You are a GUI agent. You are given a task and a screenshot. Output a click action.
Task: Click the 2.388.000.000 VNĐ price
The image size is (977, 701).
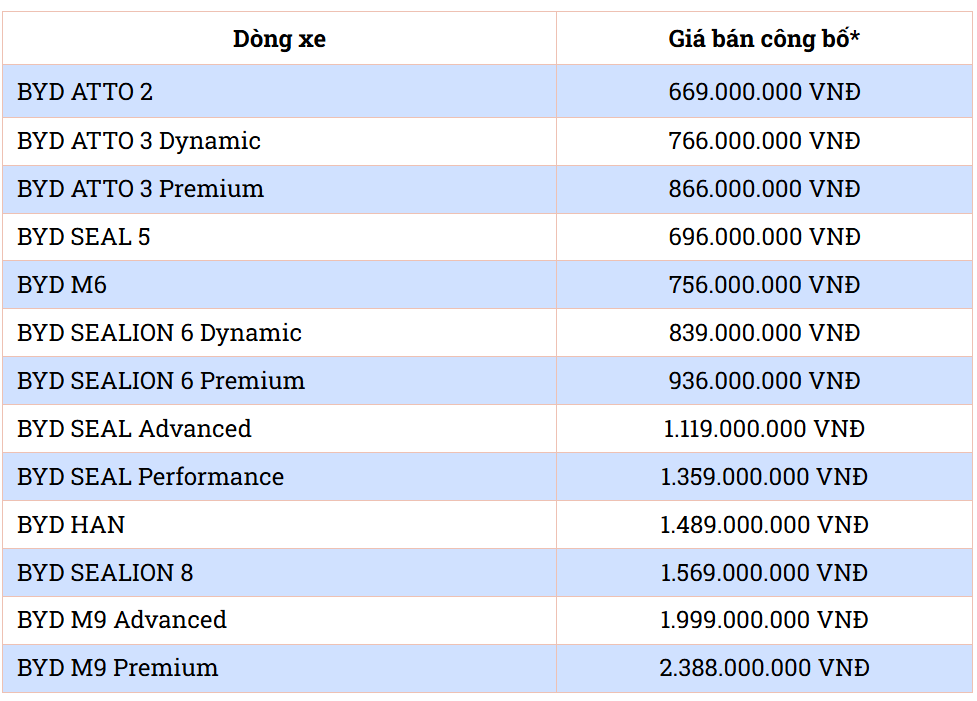coord(764,668)
